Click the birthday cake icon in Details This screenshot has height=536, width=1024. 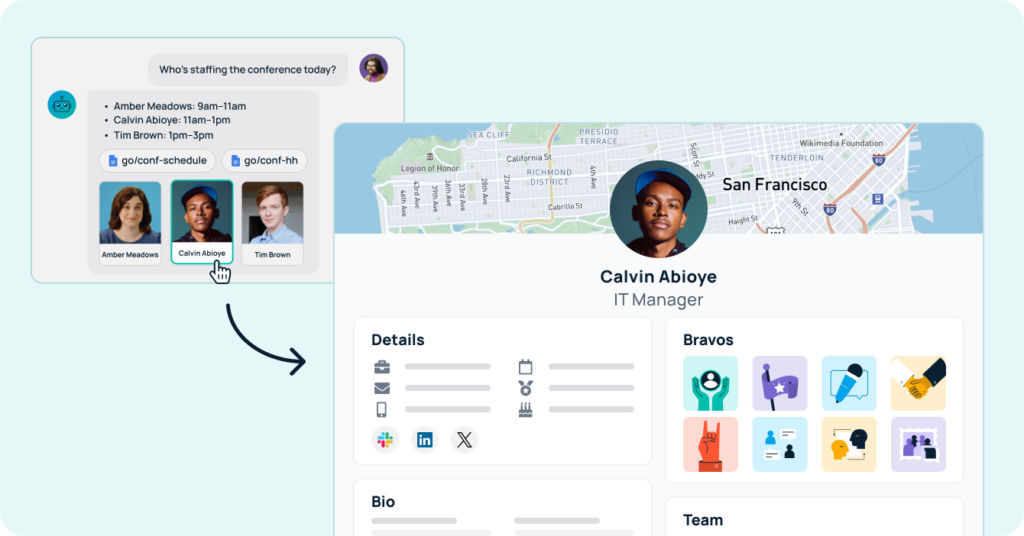point(526,409)
